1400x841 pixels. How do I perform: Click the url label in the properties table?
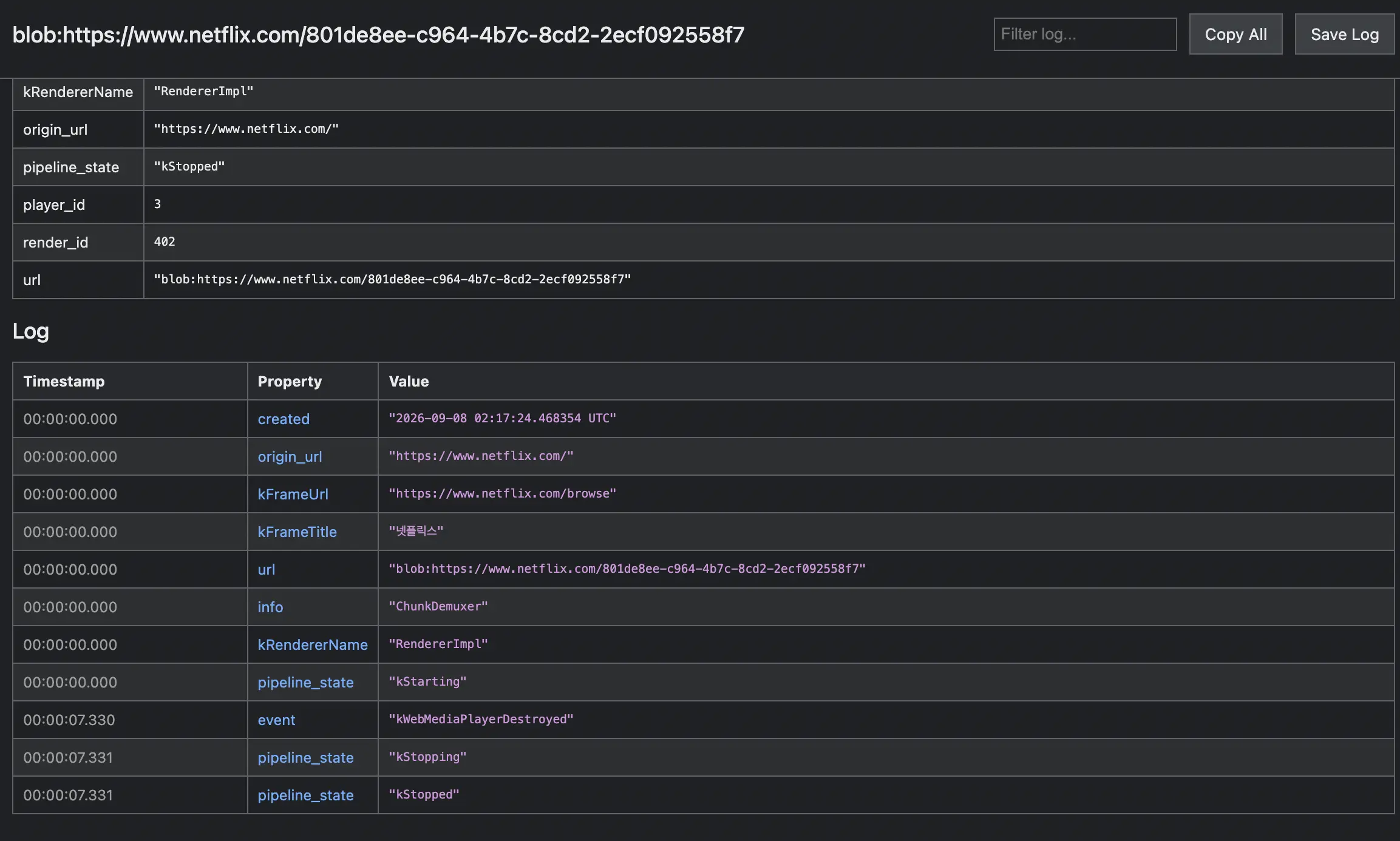tap(32, 280)
